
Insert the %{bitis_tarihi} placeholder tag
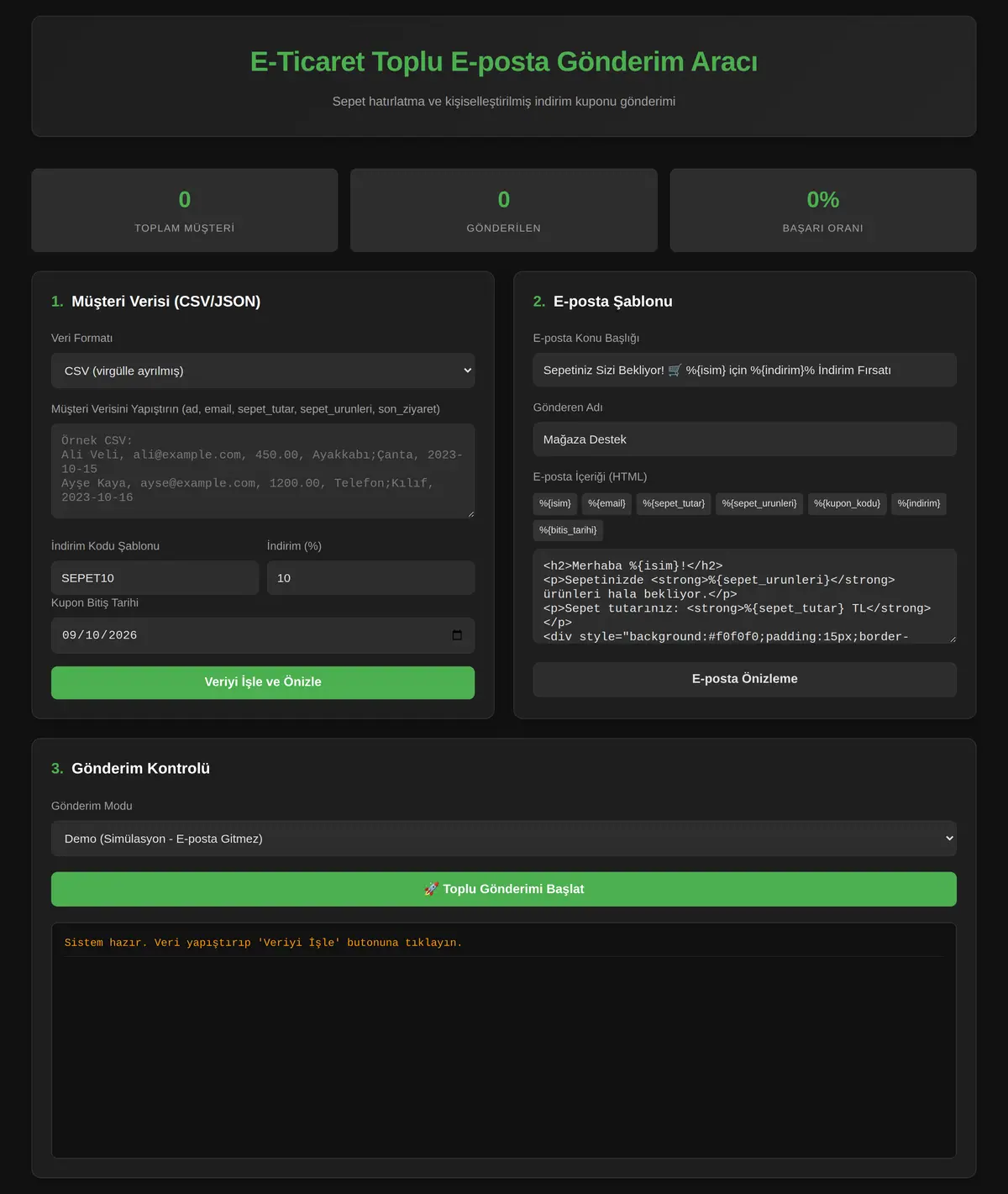click(x=568, y=530)
